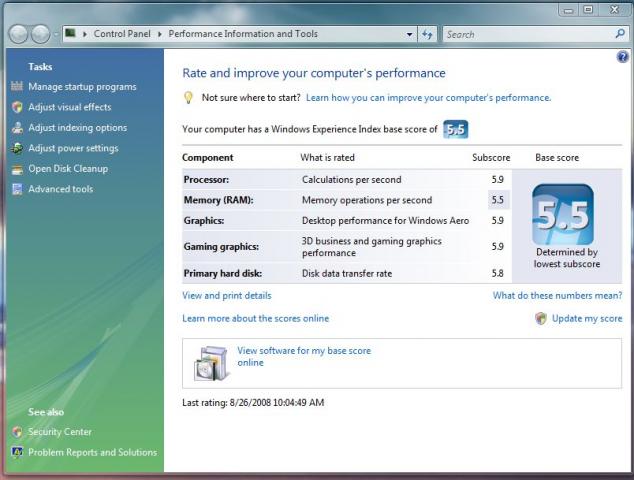Image resolution: width=634 pixels, height=480 pixels.
Task: Open Security Center link
Action: click(59, 431)
